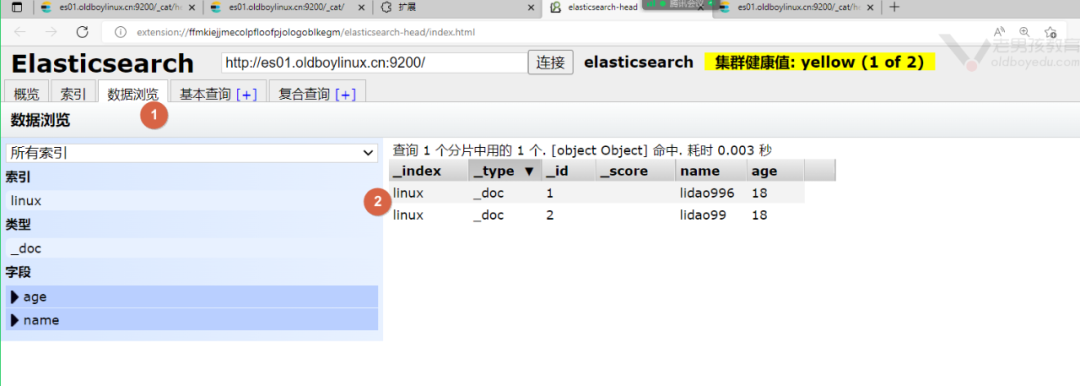Click the zoom magnifier icon in the address bar
Image resolution: width=1080 pixels, height=386 pixels.
click(1024, 32)
